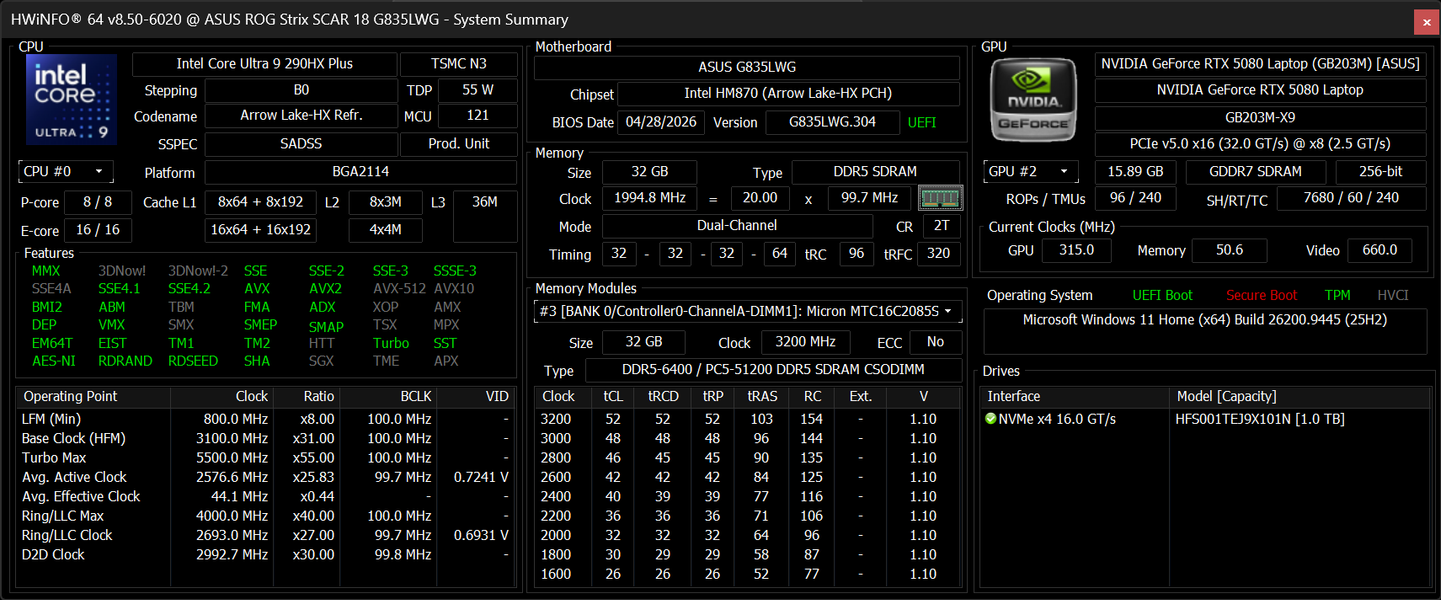Click the HVCI status label

click(x=1393, y=295)
